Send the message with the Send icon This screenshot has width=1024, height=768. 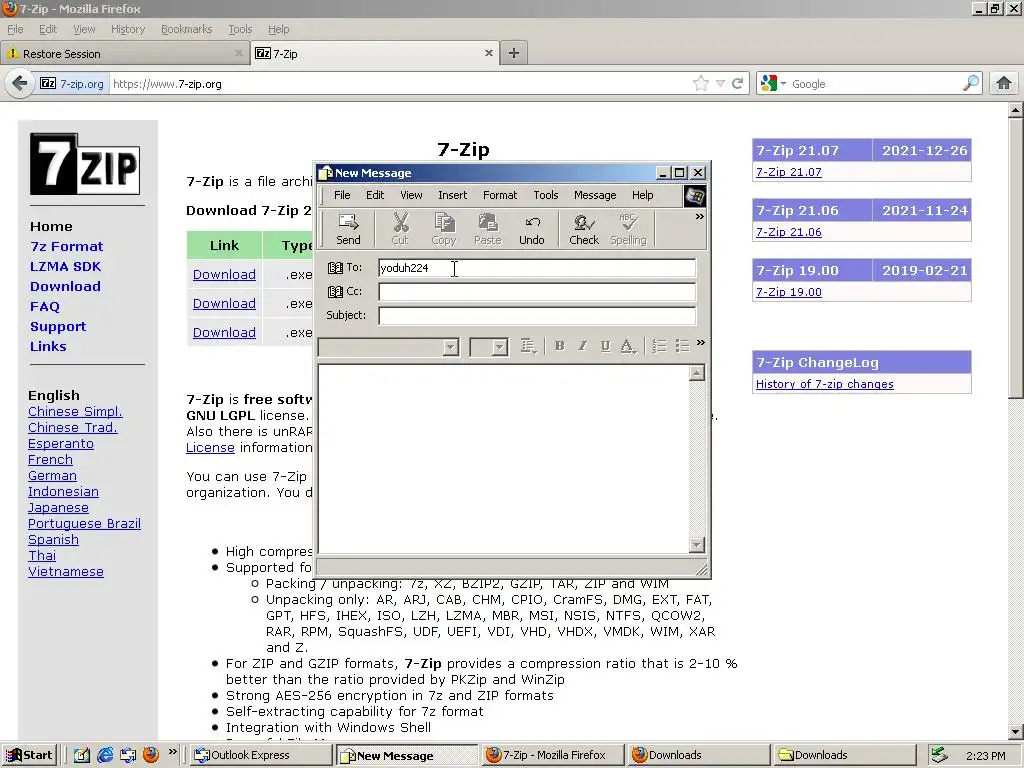click(x=348, y=229)
